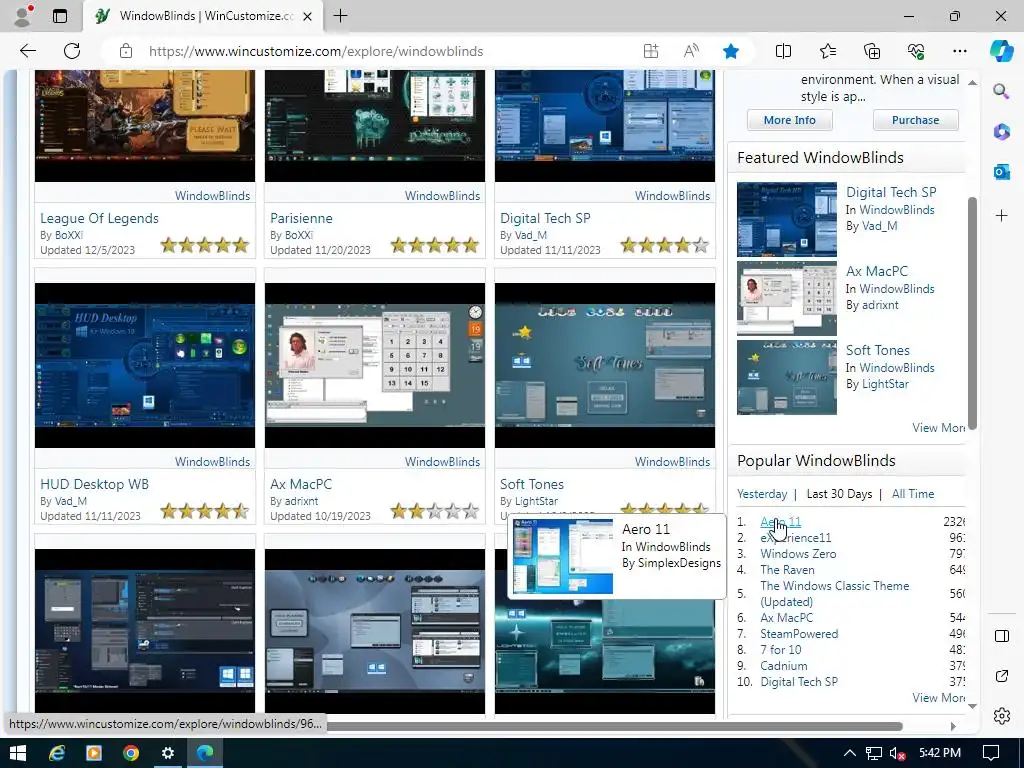Click View More under Featured WindowBlinds

(x=938, y=428)
